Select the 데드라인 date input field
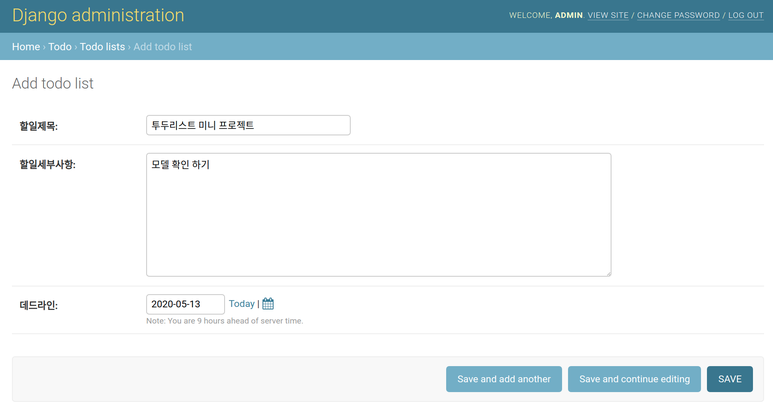The height and width of the screenshot is (404, 773). 185,304
